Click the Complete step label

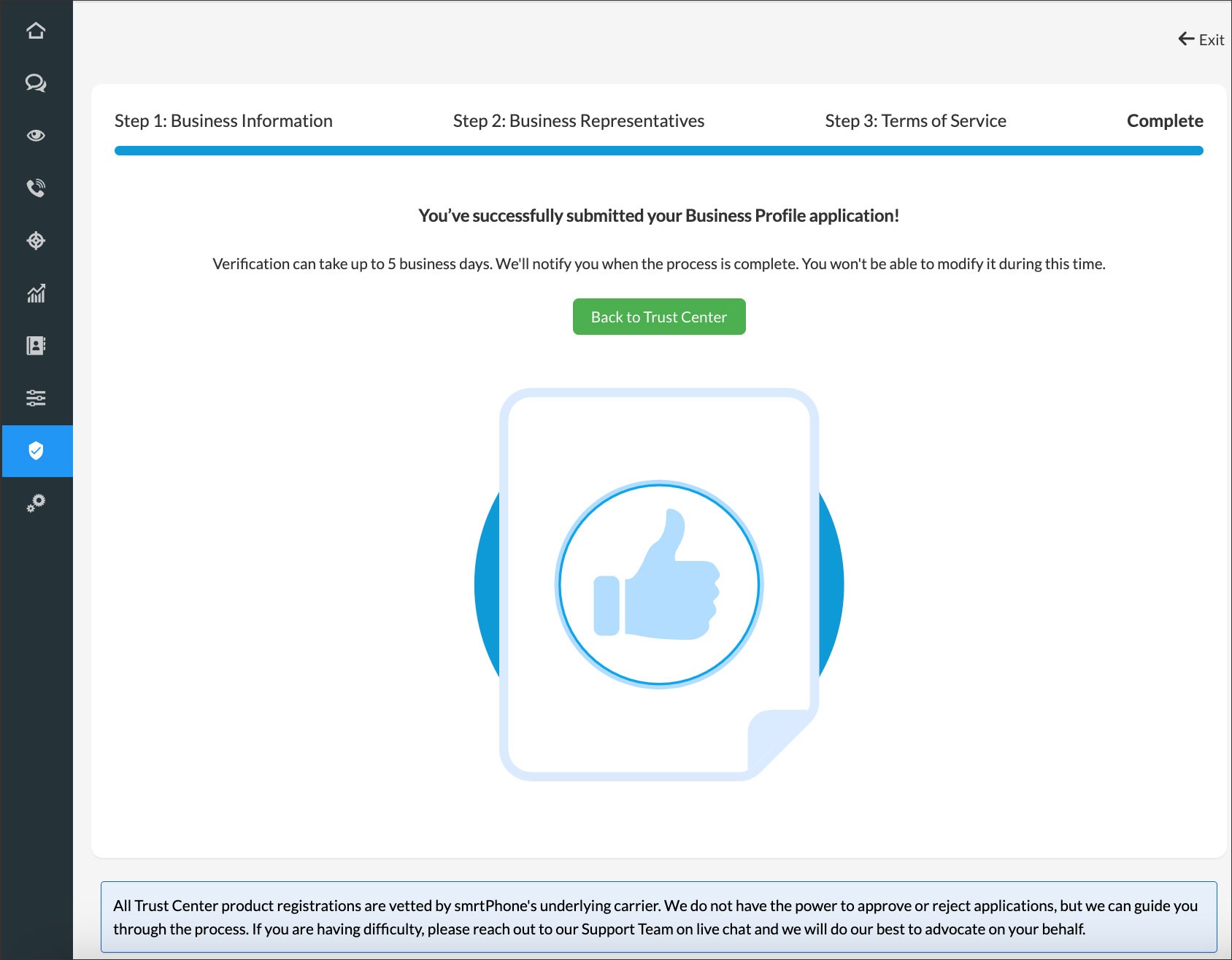point(1164,121)
